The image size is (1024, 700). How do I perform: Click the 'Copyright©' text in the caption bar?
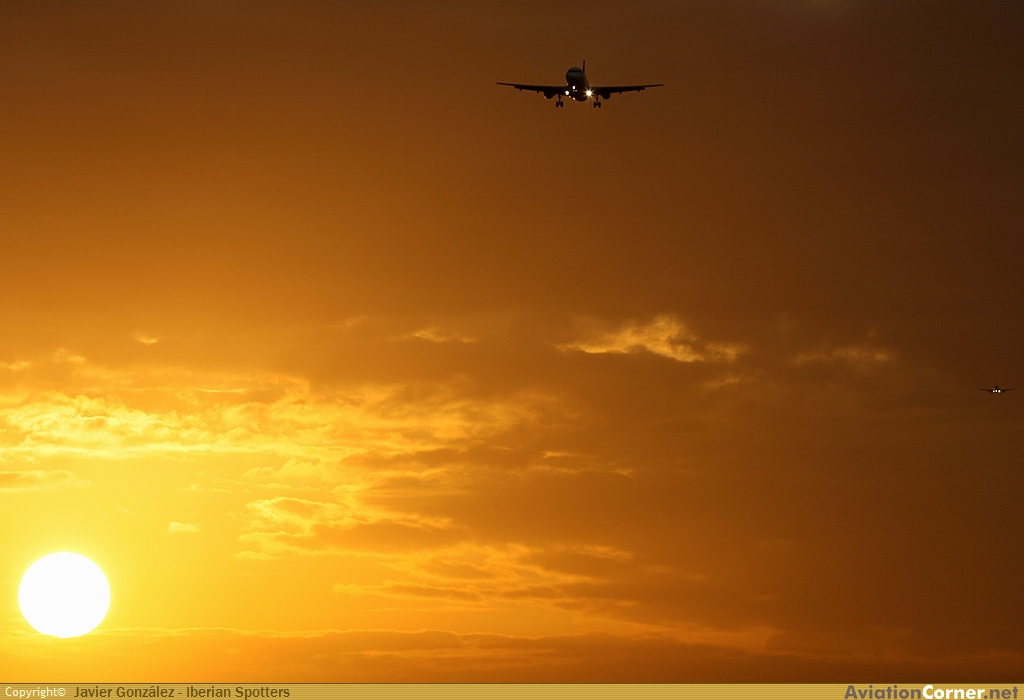[x=35, y=692]
